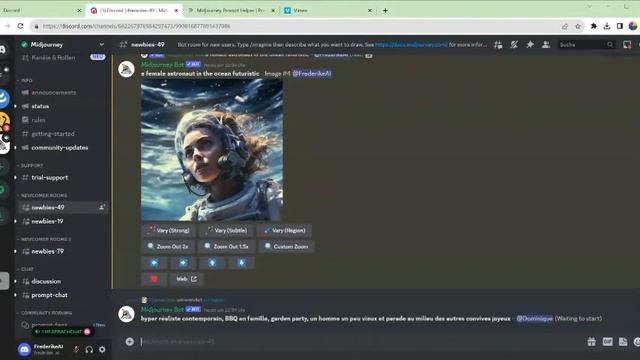Click the plus attachment button
640x360 pixels.
pyautogui.click(x=129, y=342)
